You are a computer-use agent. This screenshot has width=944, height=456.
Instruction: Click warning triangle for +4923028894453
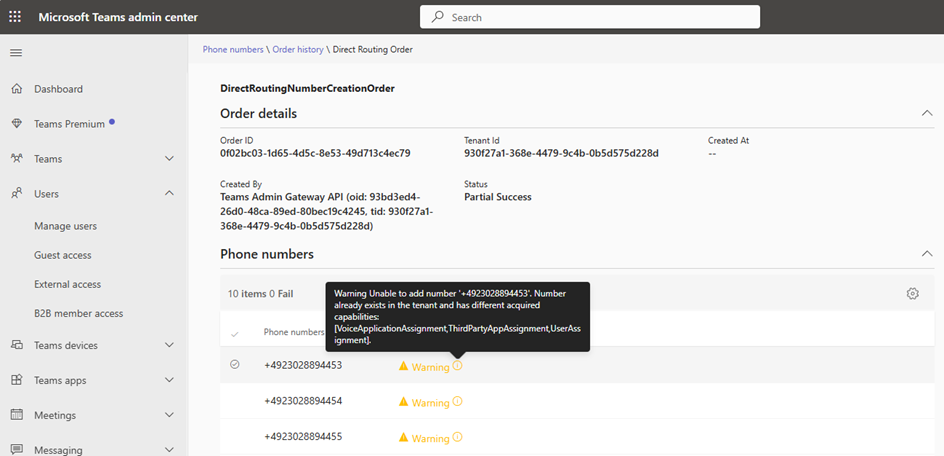[403, 366]
